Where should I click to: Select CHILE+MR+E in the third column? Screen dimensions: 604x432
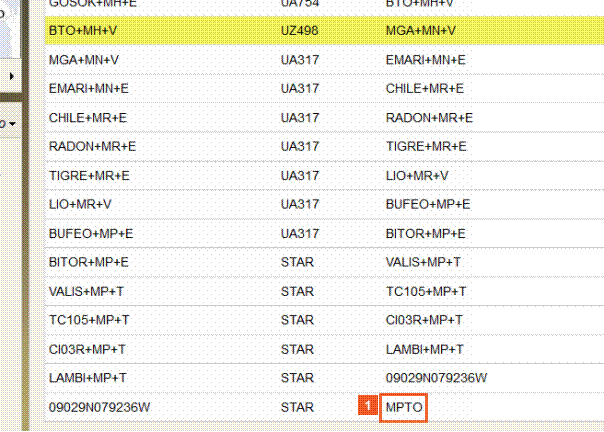[425, 88]
